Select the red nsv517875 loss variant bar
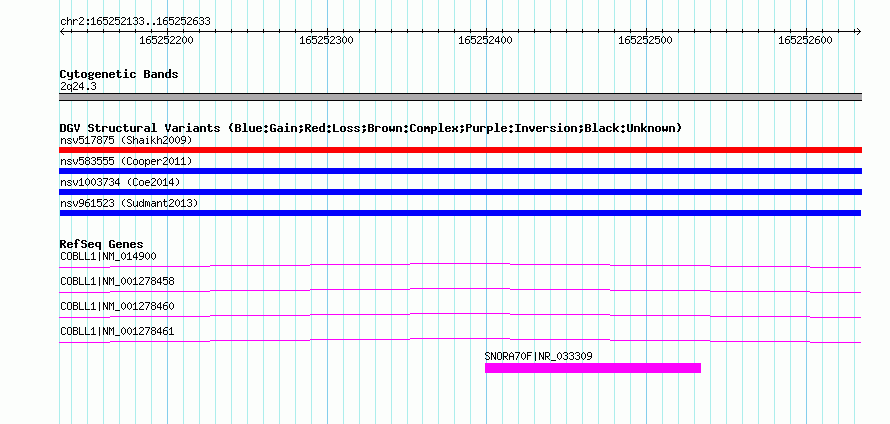This screenshot has height=424, width=890. point(460,150)
